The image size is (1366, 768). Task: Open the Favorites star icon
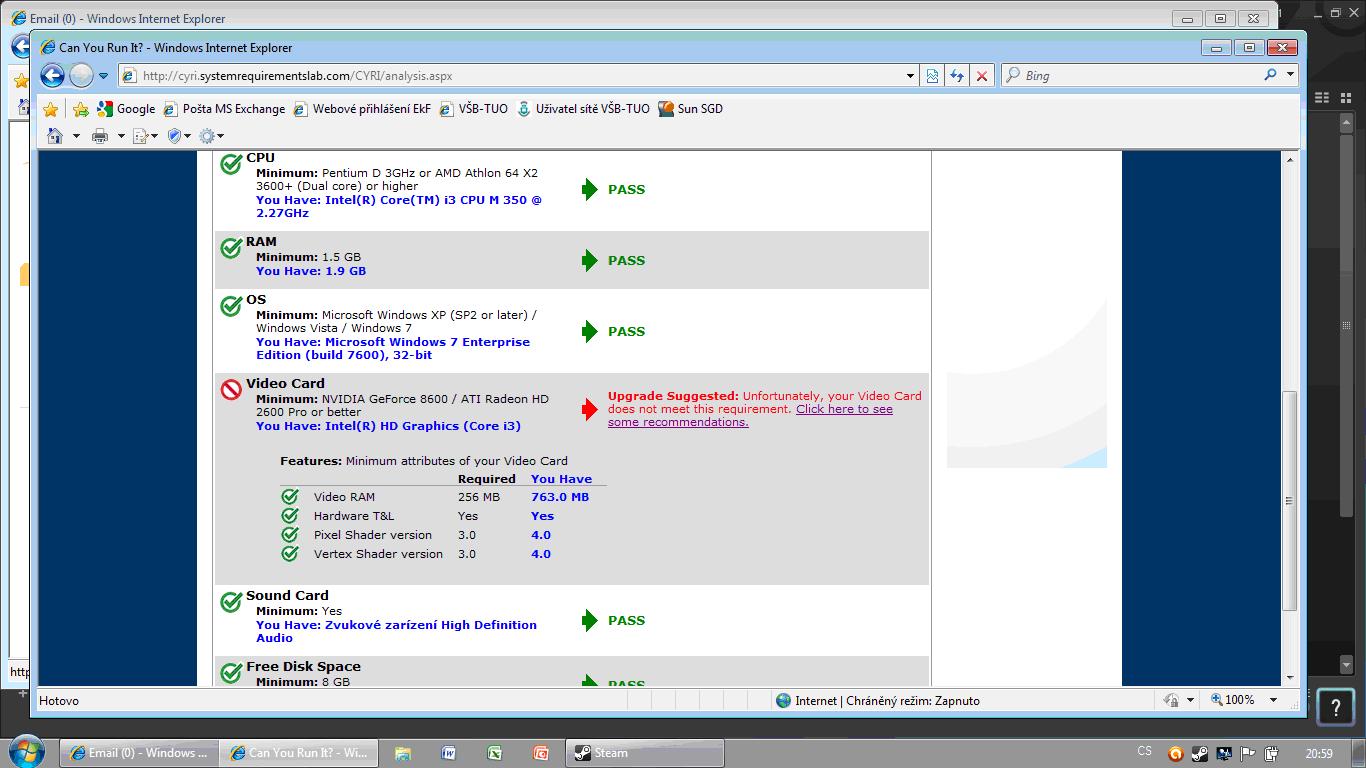(x=50, y=109)
